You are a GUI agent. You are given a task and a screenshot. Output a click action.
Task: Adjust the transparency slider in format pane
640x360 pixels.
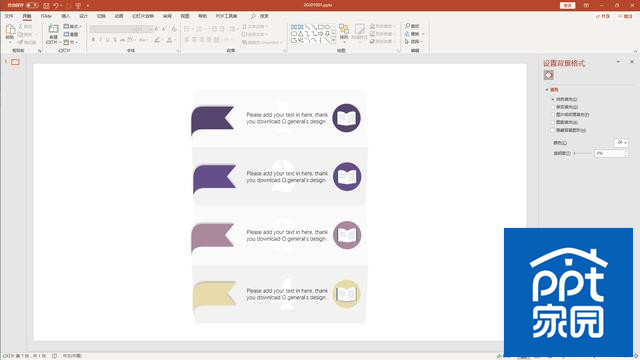[583, 153]
